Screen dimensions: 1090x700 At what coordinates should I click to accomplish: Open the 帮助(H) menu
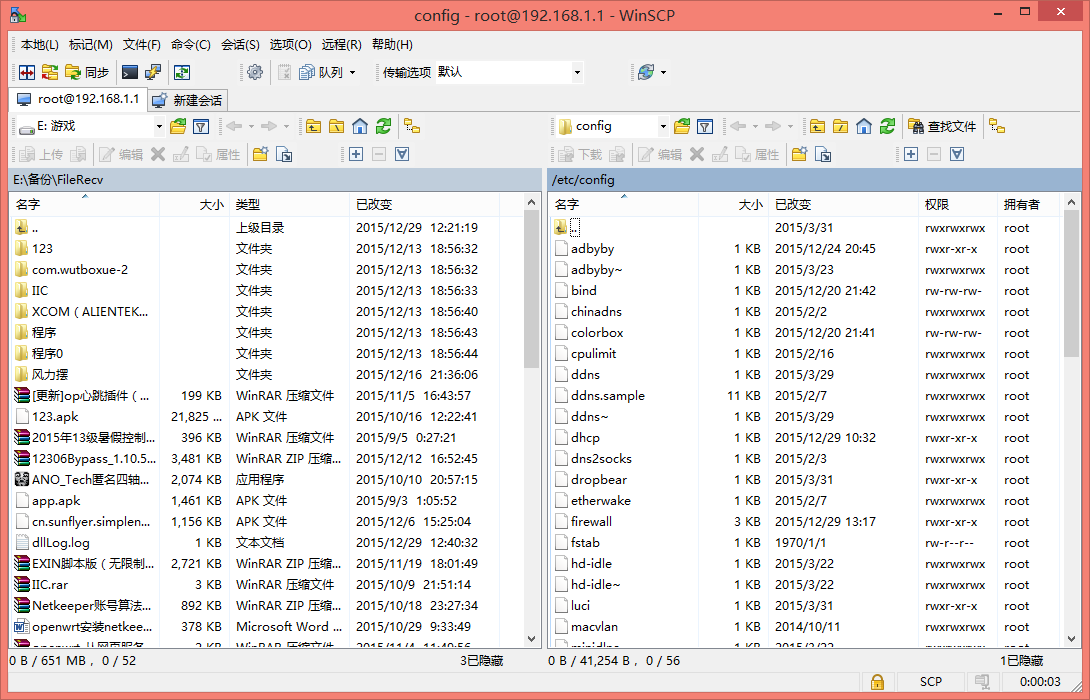pos(392,44)
